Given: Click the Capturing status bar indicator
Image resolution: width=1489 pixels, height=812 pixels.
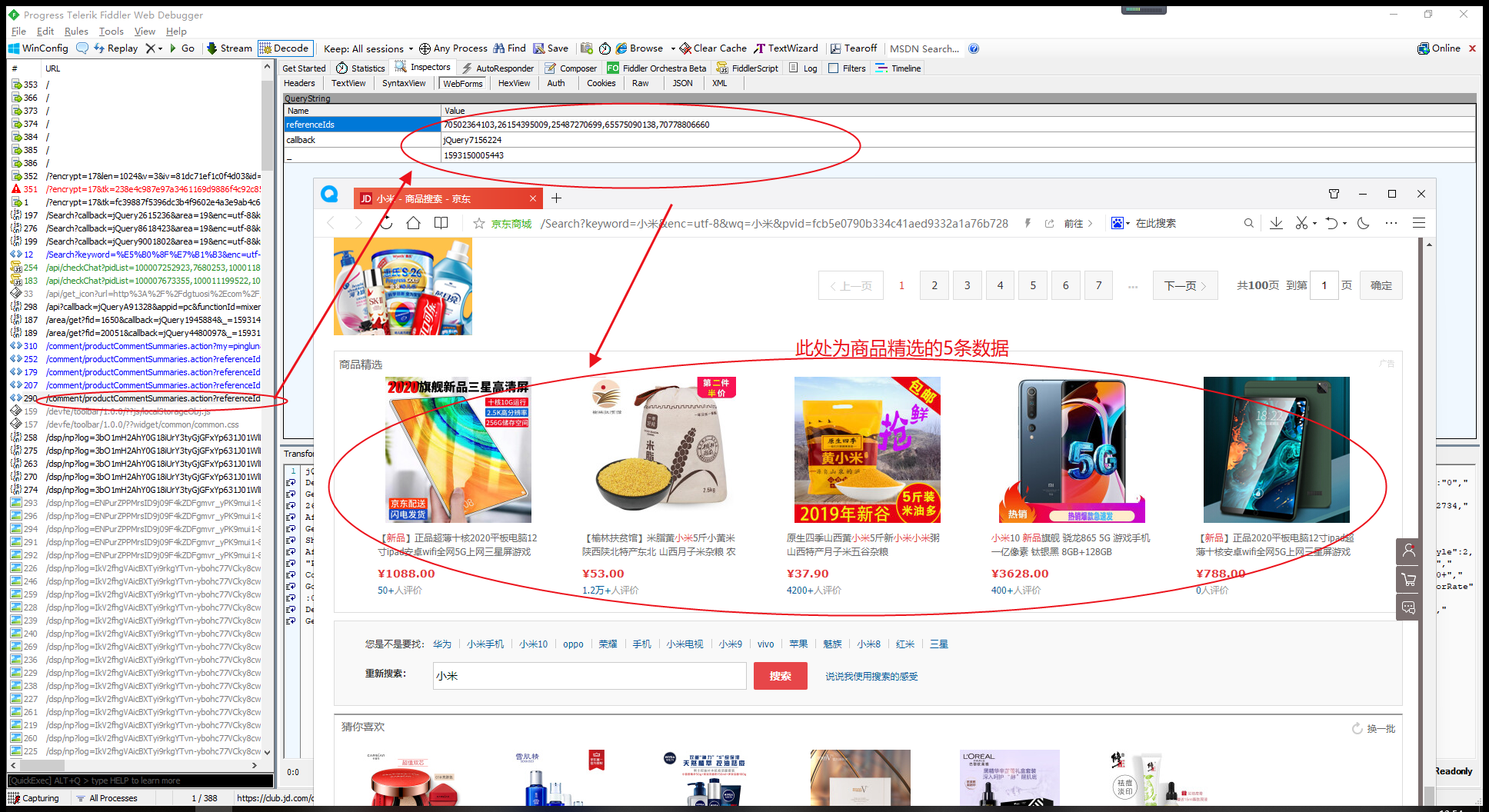Looking at the screenshot, I should point(34,798).
